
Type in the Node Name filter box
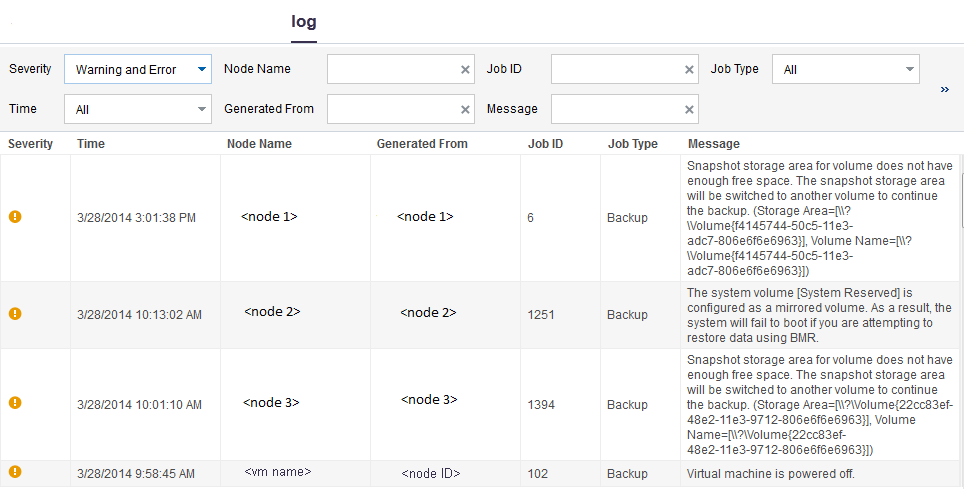pos(392,70)
